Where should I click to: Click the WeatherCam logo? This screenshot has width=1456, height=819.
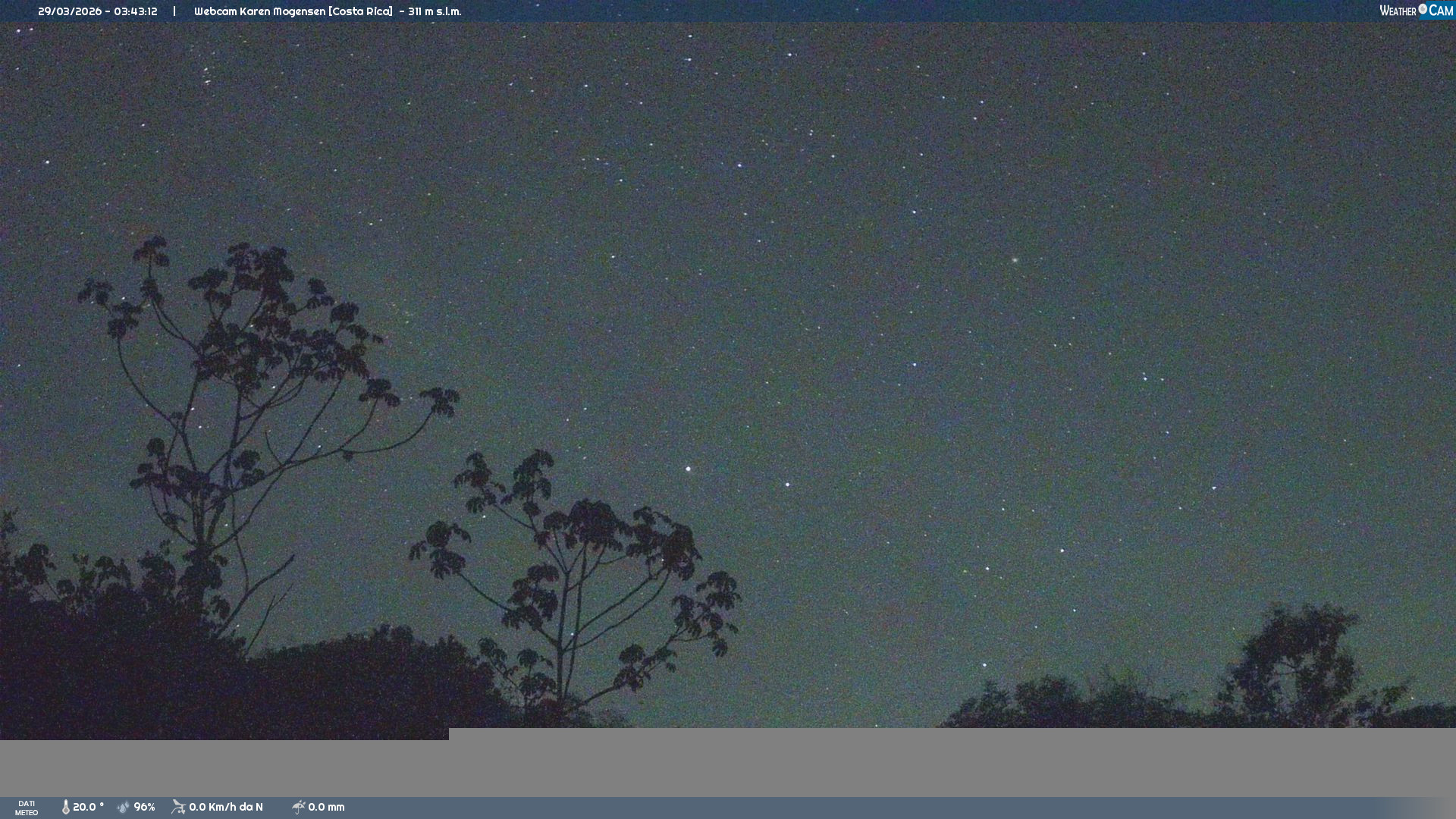[x=1416, y=11]
